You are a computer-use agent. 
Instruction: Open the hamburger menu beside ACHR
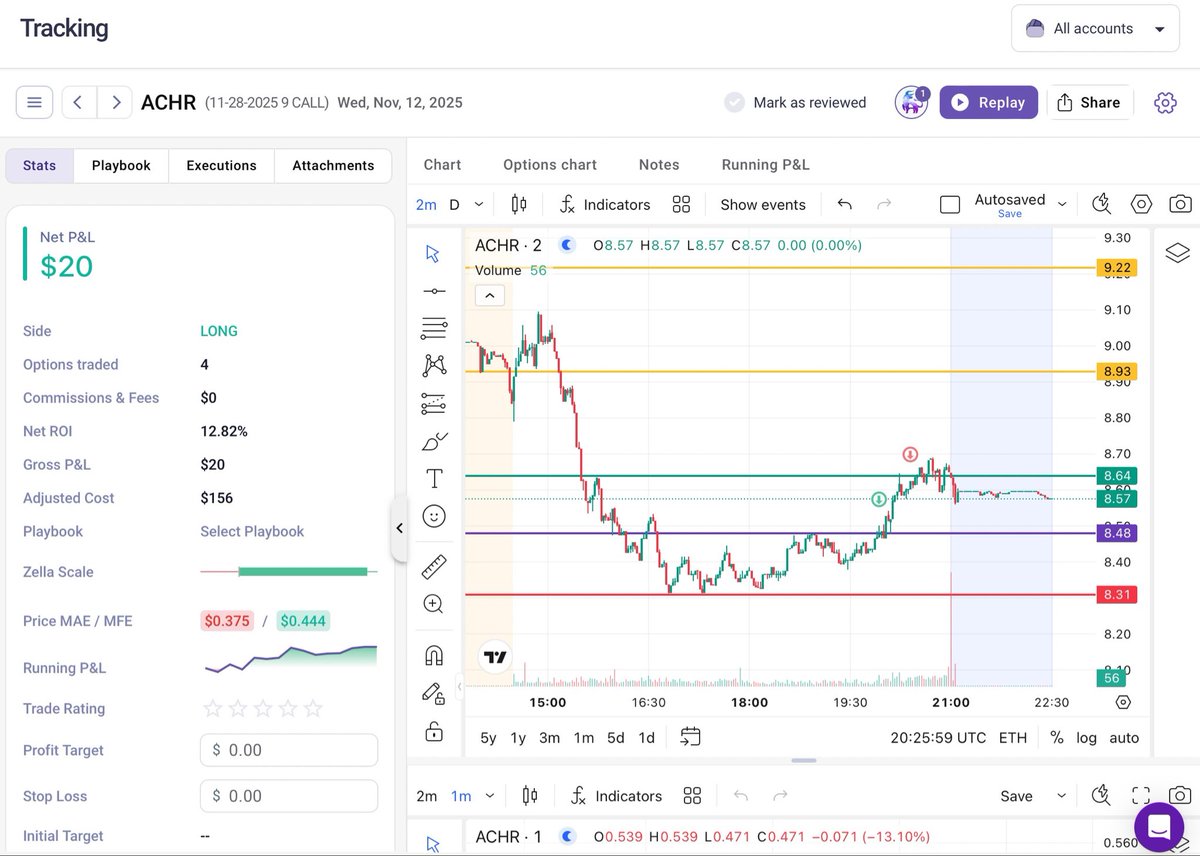(x=34, y=102)
